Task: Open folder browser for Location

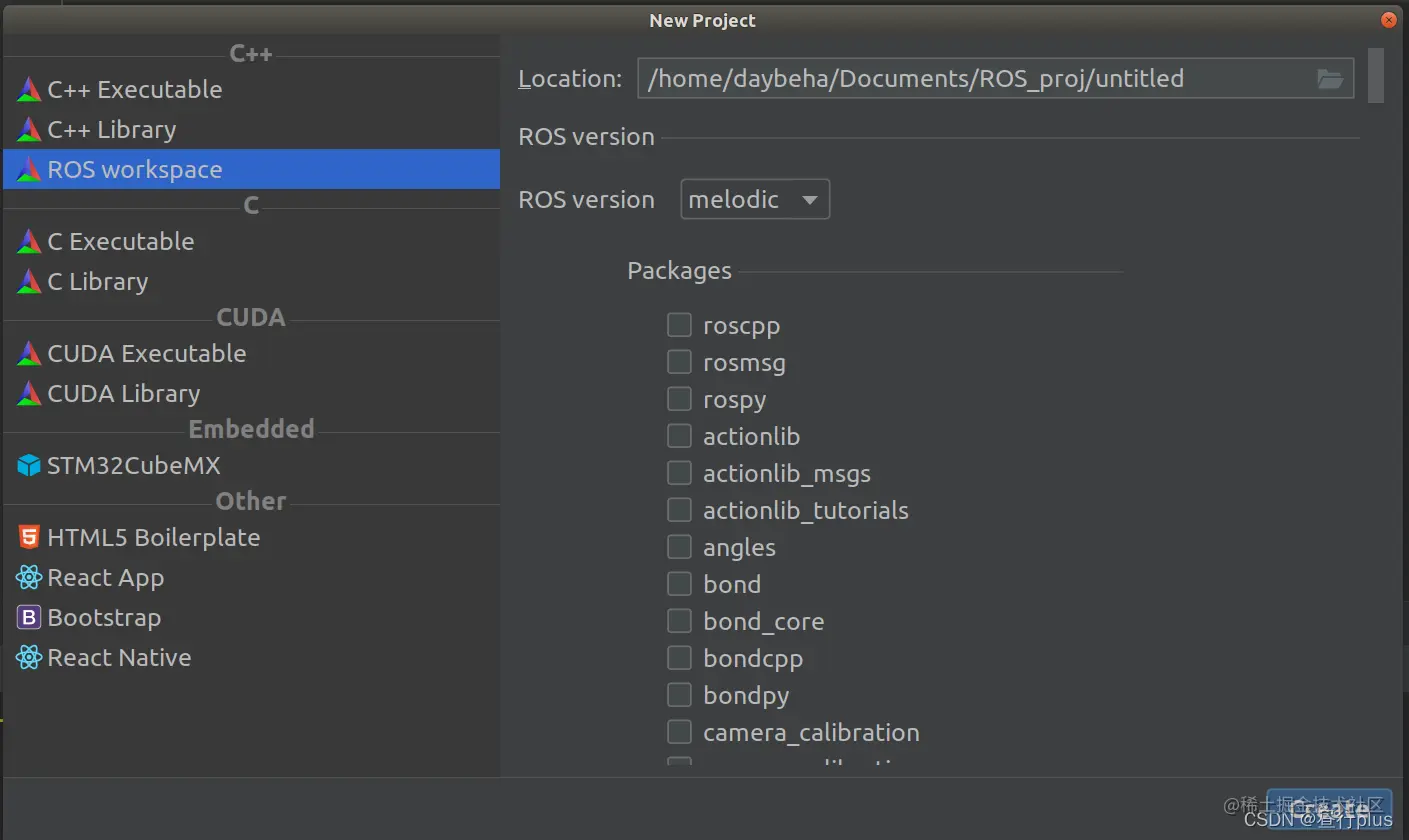Action: (1329, 79)
